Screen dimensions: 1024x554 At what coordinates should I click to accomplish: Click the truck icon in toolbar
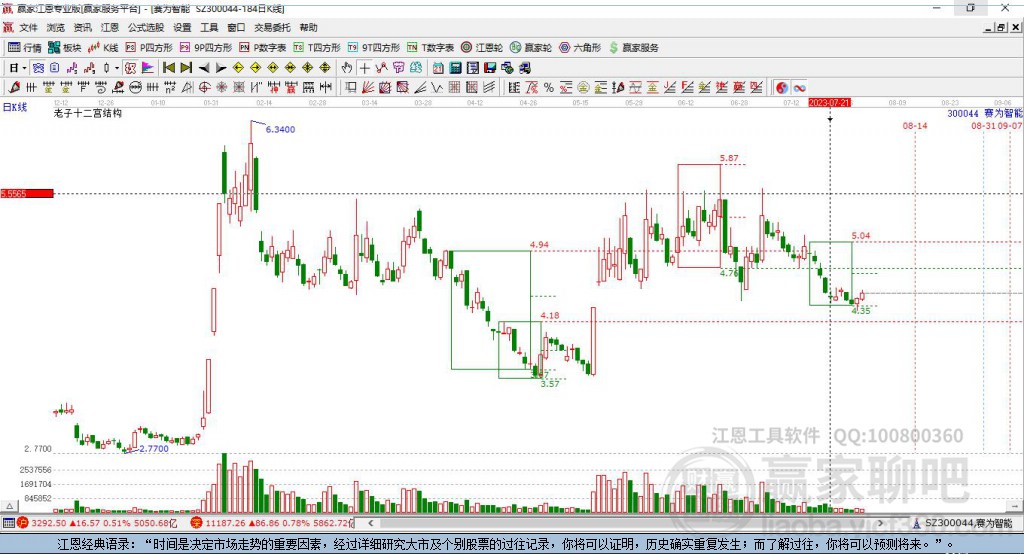524,68
